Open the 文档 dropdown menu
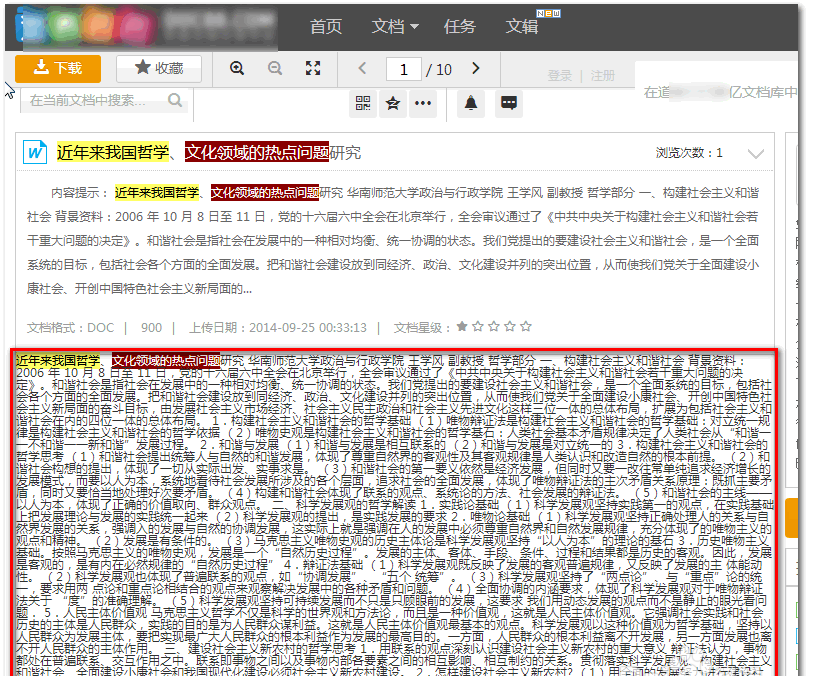This screenshot has width=817, height=676. pos(395,26)
